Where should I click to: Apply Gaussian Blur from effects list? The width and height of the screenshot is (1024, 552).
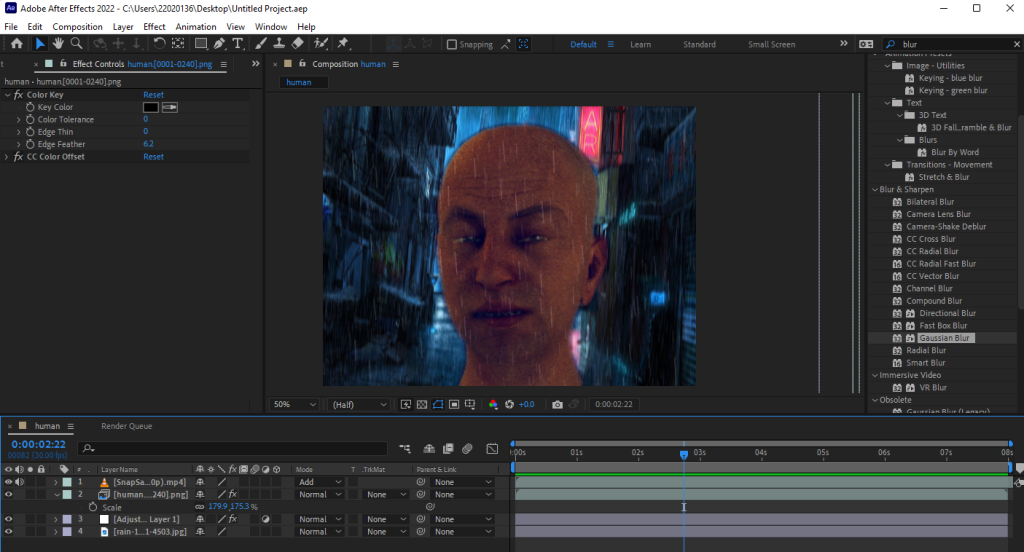[x=944, y=338]
